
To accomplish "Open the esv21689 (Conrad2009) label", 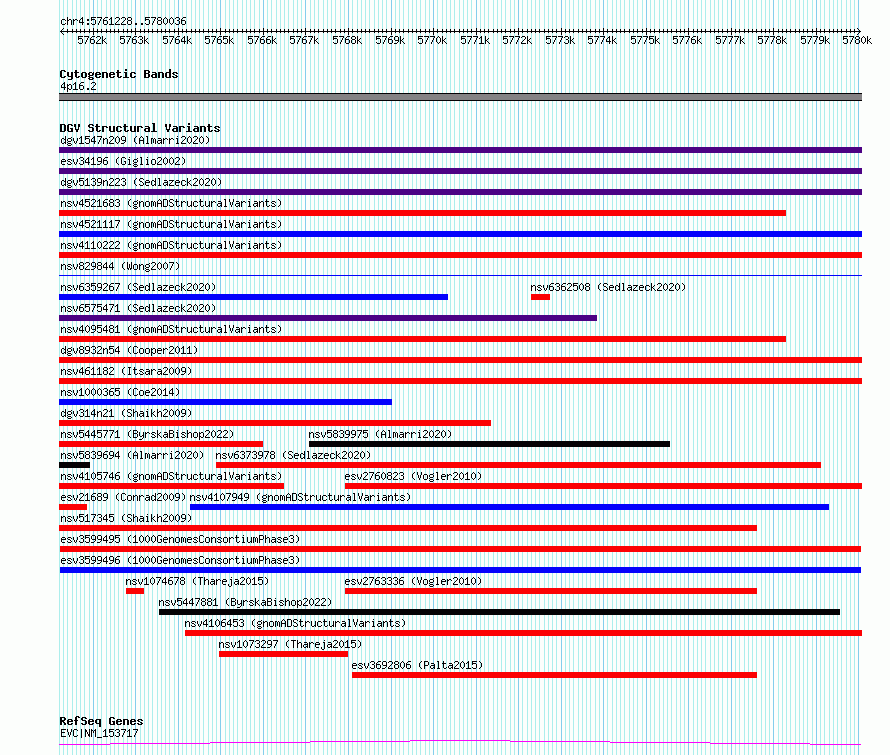I will click(123, 497).
